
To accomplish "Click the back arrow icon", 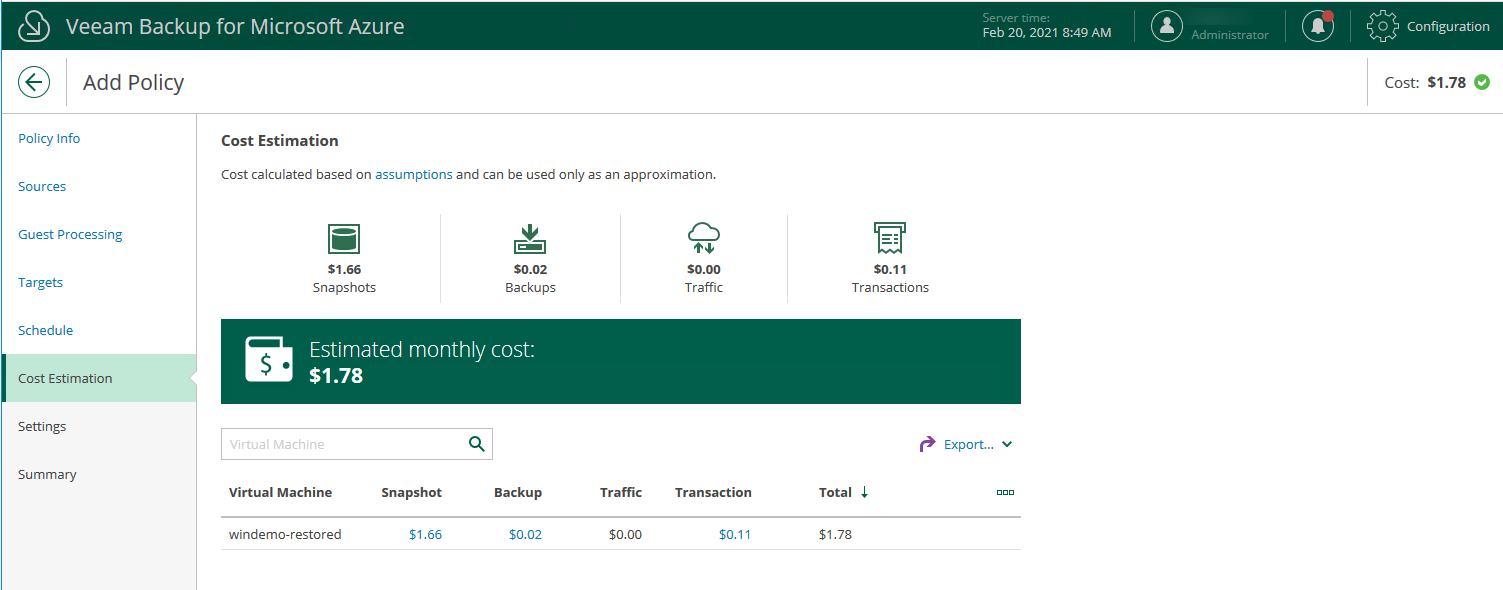I will [34, 82].
